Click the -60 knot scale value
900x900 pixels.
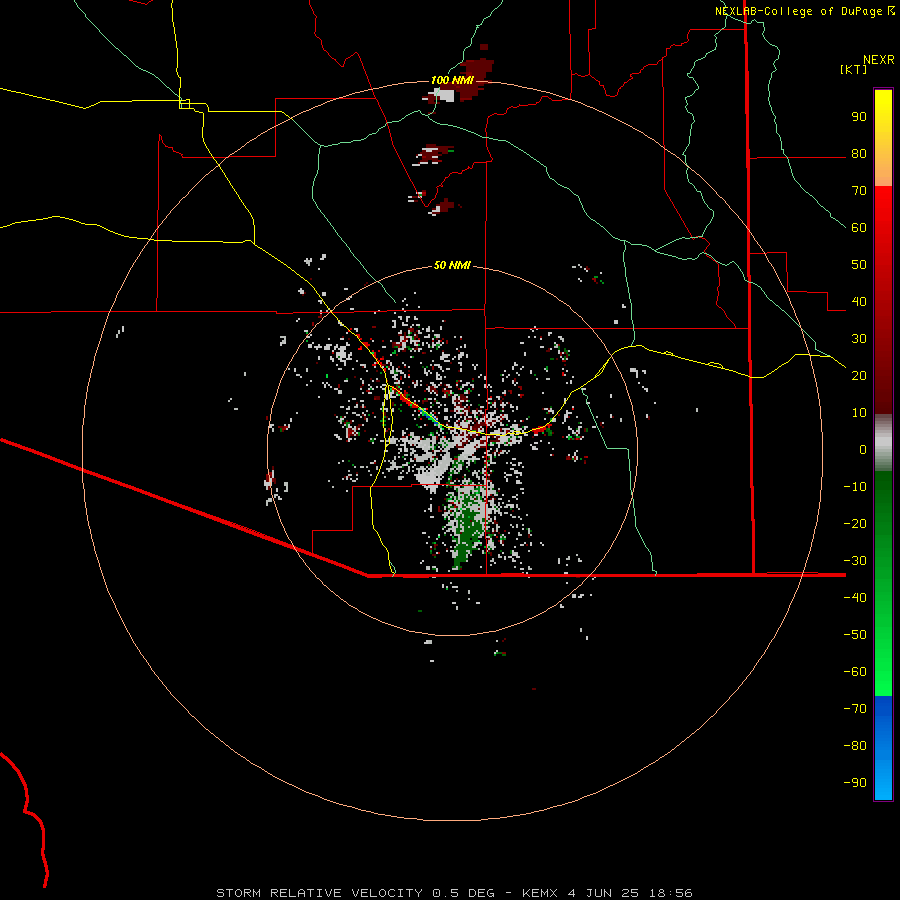pos(855,672)
